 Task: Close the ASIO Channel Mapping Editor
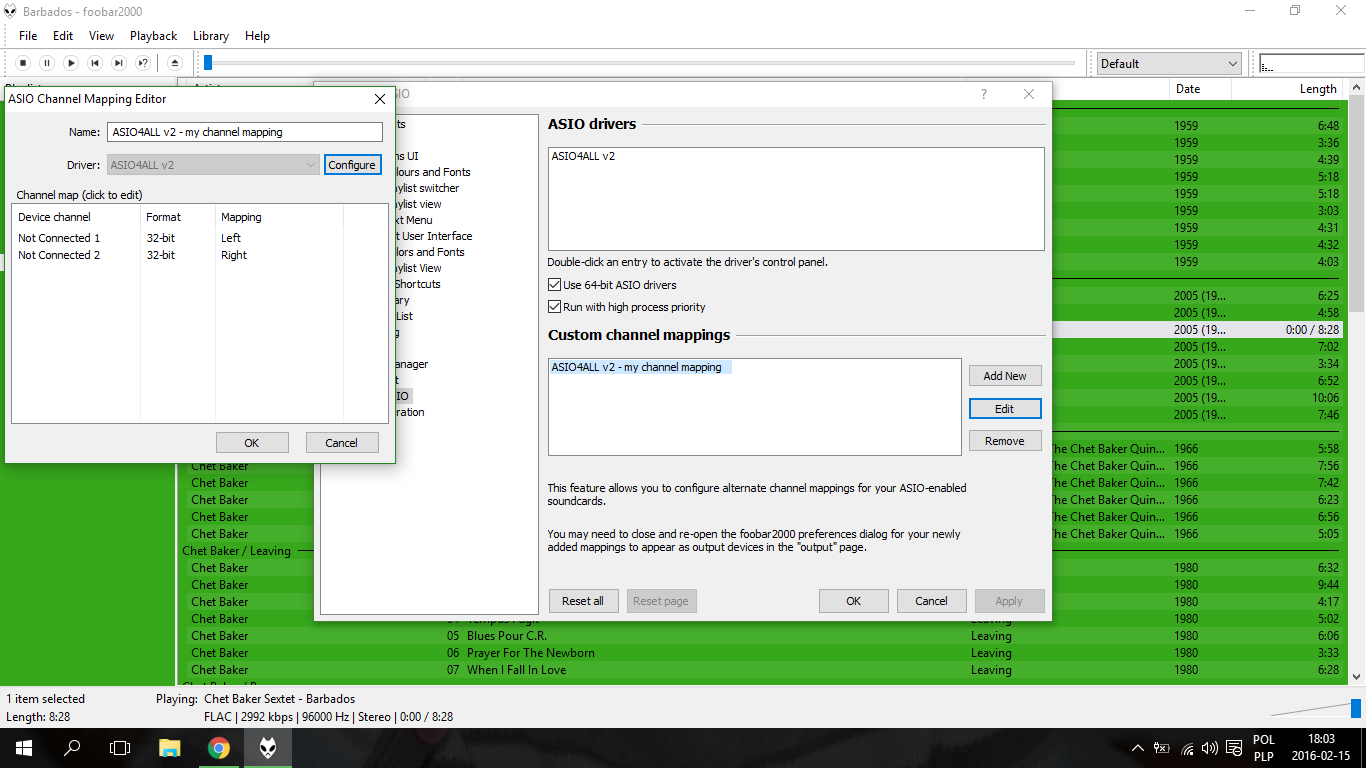[380, 99]
